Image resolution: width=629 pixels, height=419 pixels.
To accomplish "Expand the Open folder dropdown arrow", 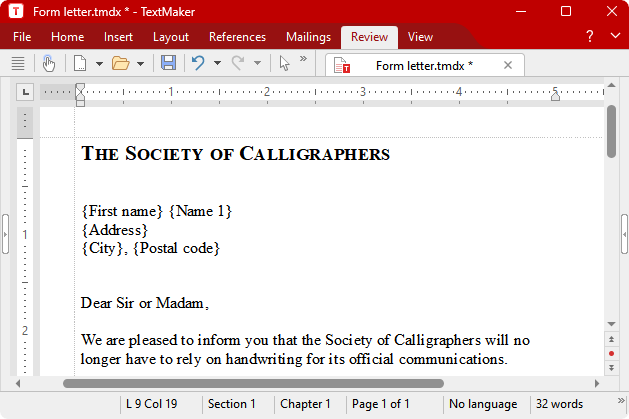I will (140, 63).
